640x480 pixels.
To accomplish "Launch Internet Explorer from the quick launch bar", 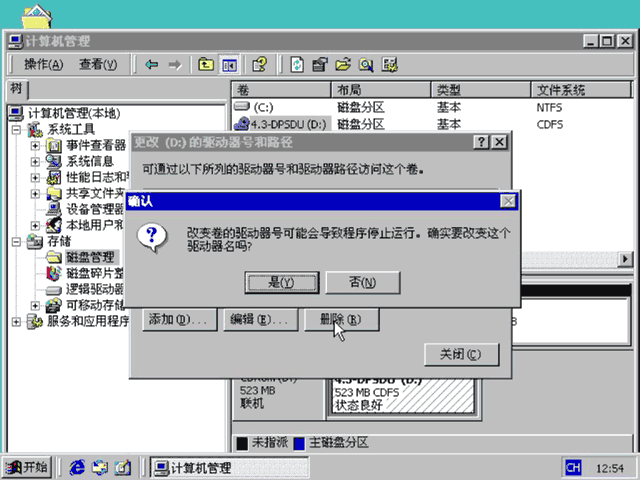I will [77, 467].
